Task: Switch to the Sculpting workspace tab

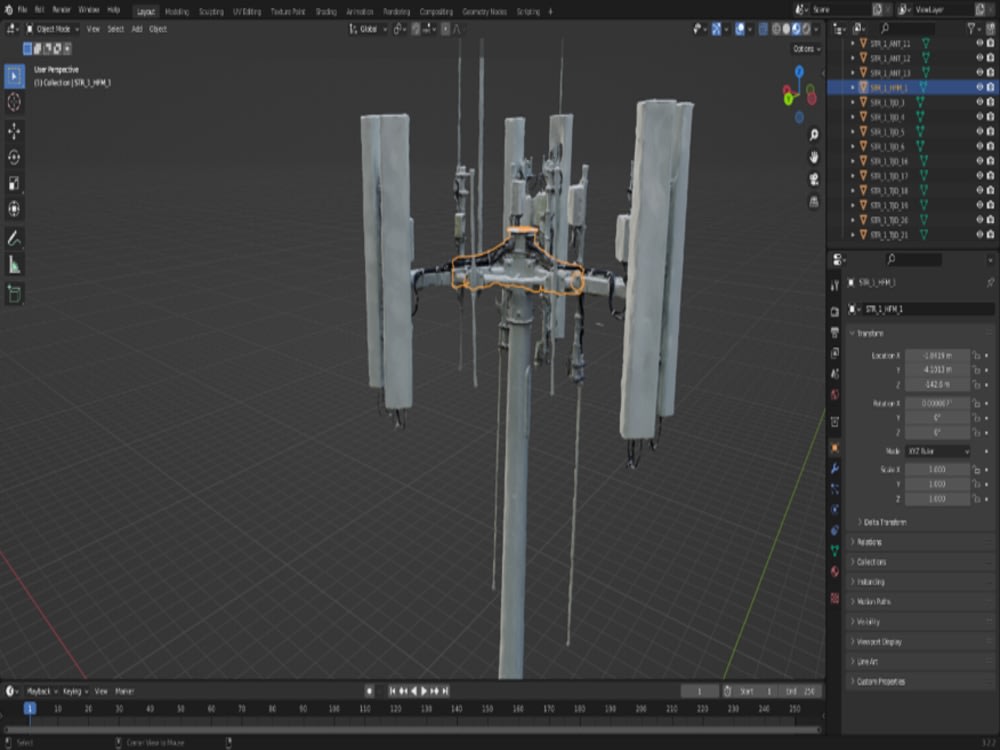Action: [x=211, y=11]
